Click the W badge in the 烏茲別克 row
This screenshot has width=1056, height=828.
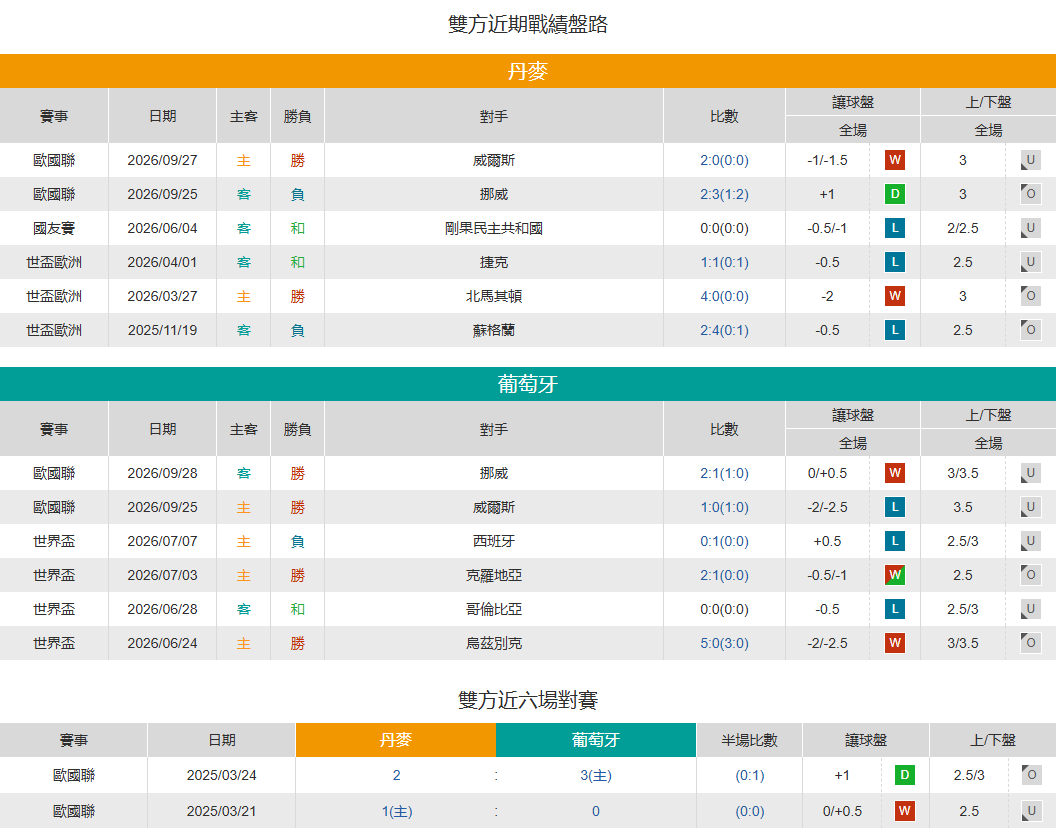(894, 643)
